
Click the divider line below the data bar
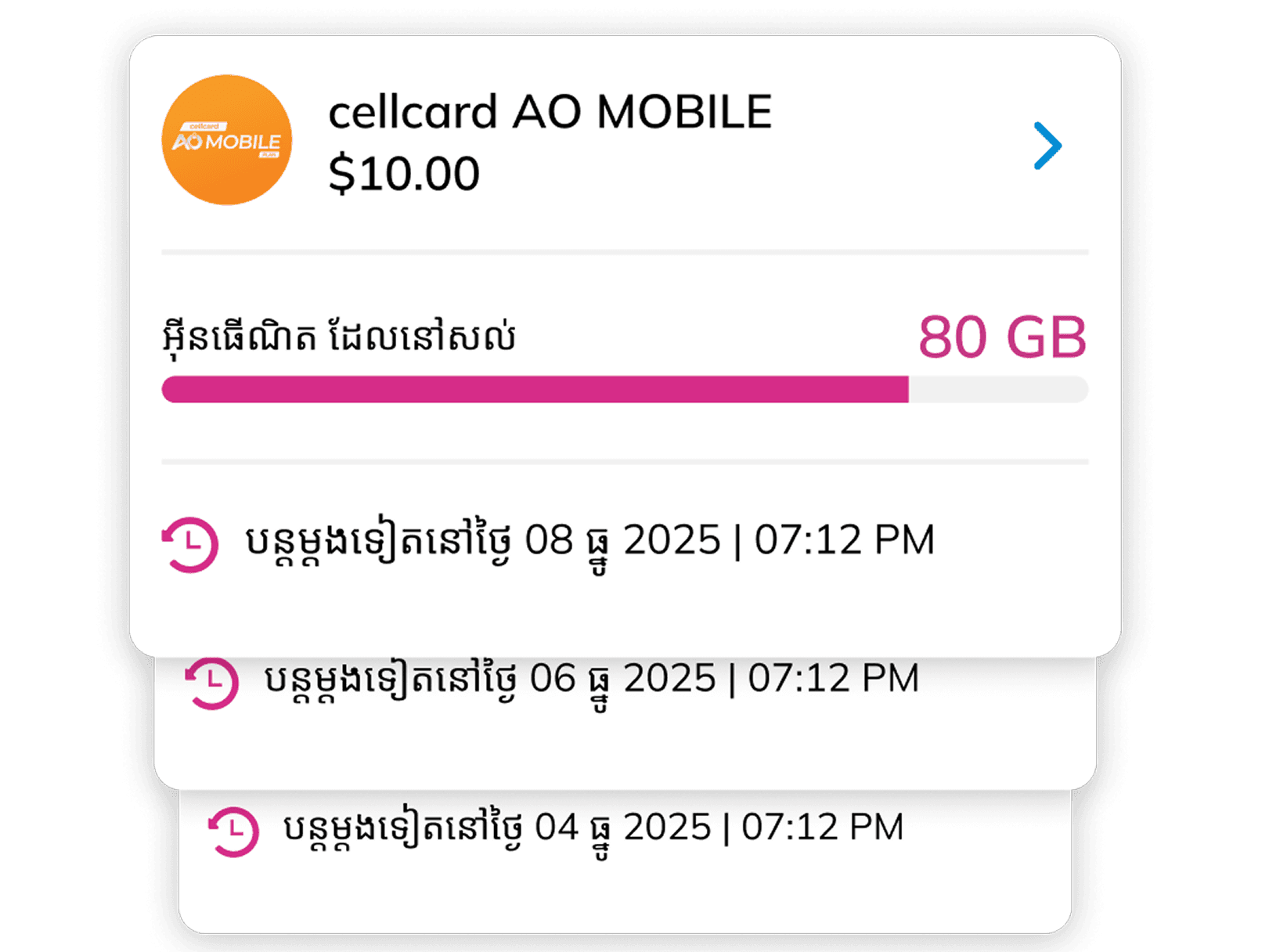click(x=625, y=462)
